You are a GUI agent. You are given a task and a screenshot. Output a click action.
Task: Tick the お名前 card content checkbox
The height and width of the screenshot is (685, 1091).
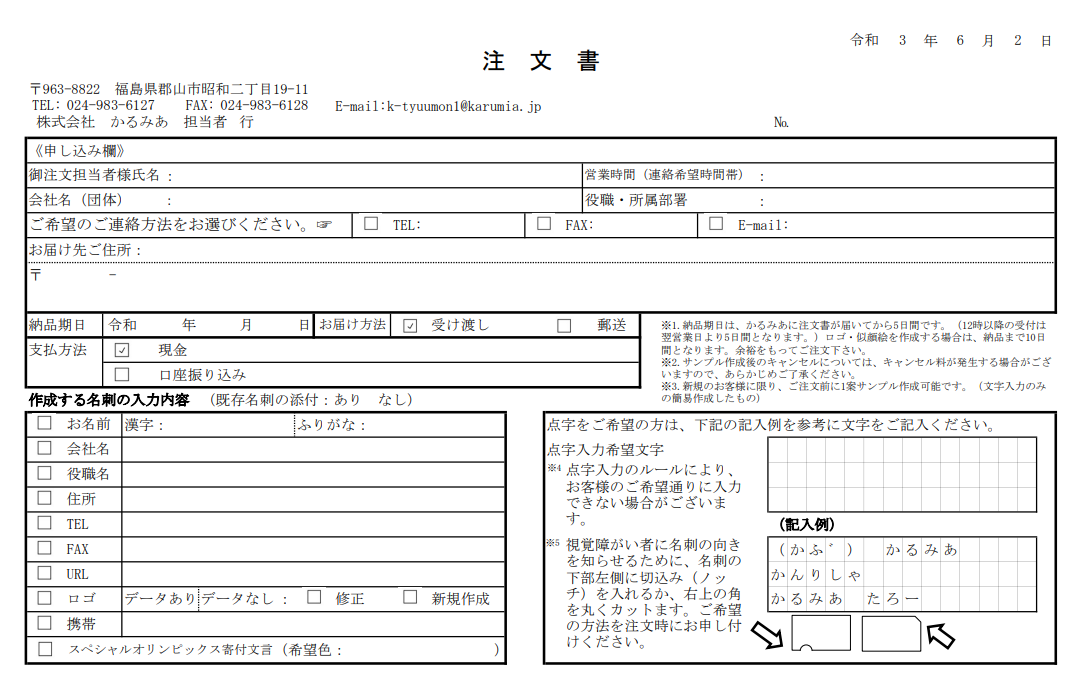coord(45,423)
